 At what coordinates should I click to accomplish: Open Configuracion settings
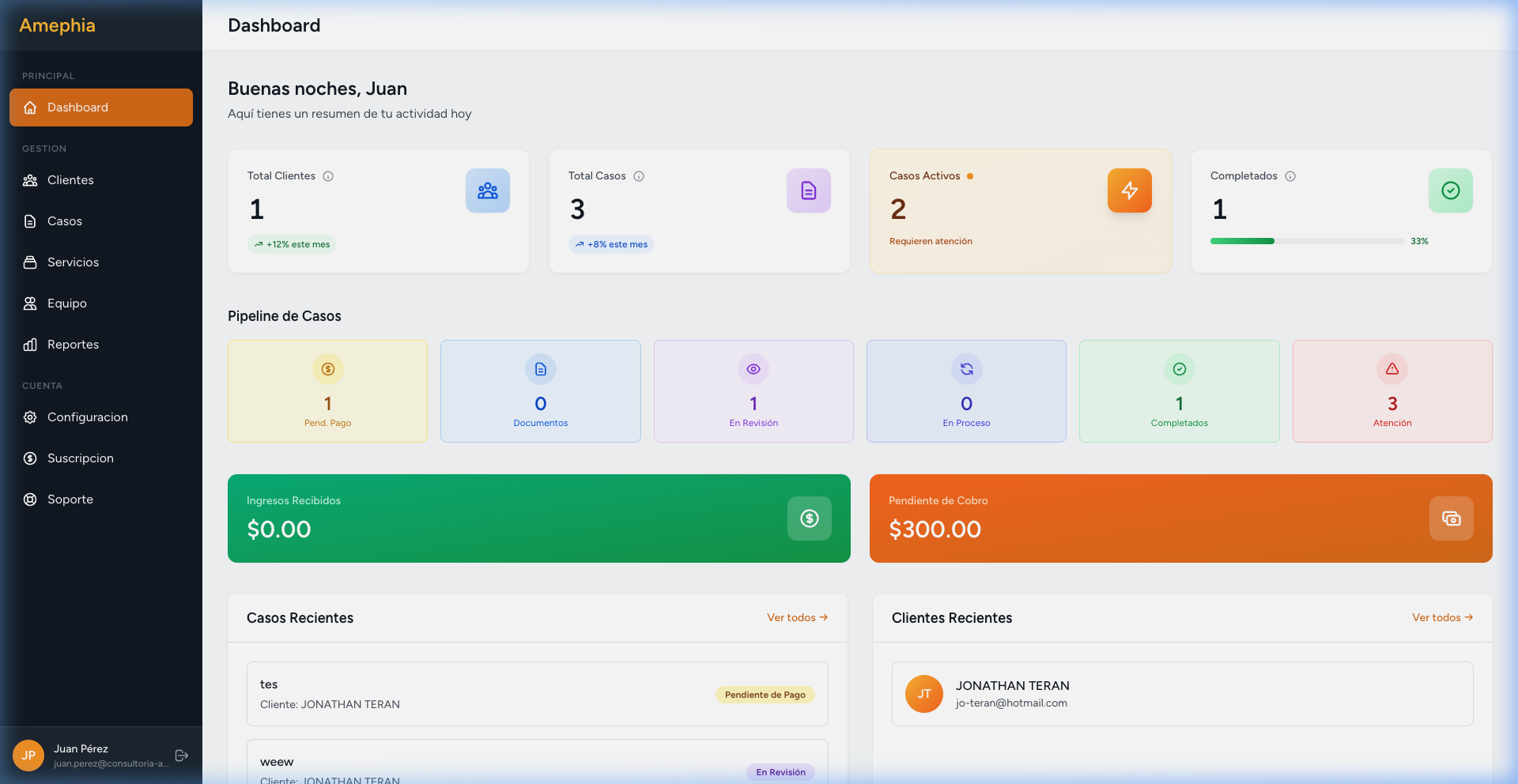[x=101, y=417]
